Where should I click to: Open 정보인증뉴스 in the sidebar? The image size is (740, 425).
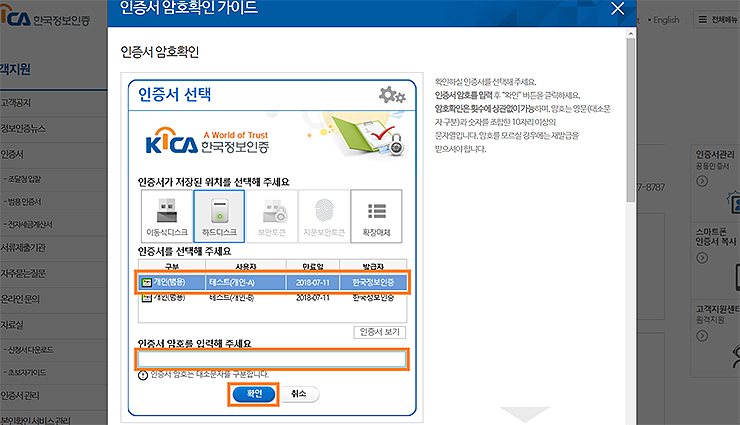coord(23,128)
